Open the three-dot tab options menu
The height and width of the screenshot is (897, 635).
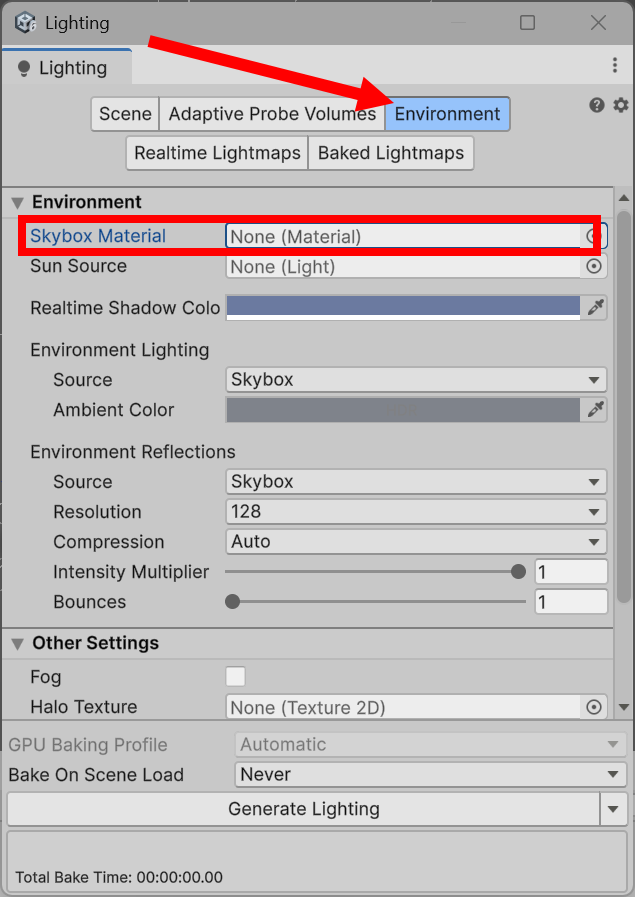pyautogui.click(x=615, y=65)
